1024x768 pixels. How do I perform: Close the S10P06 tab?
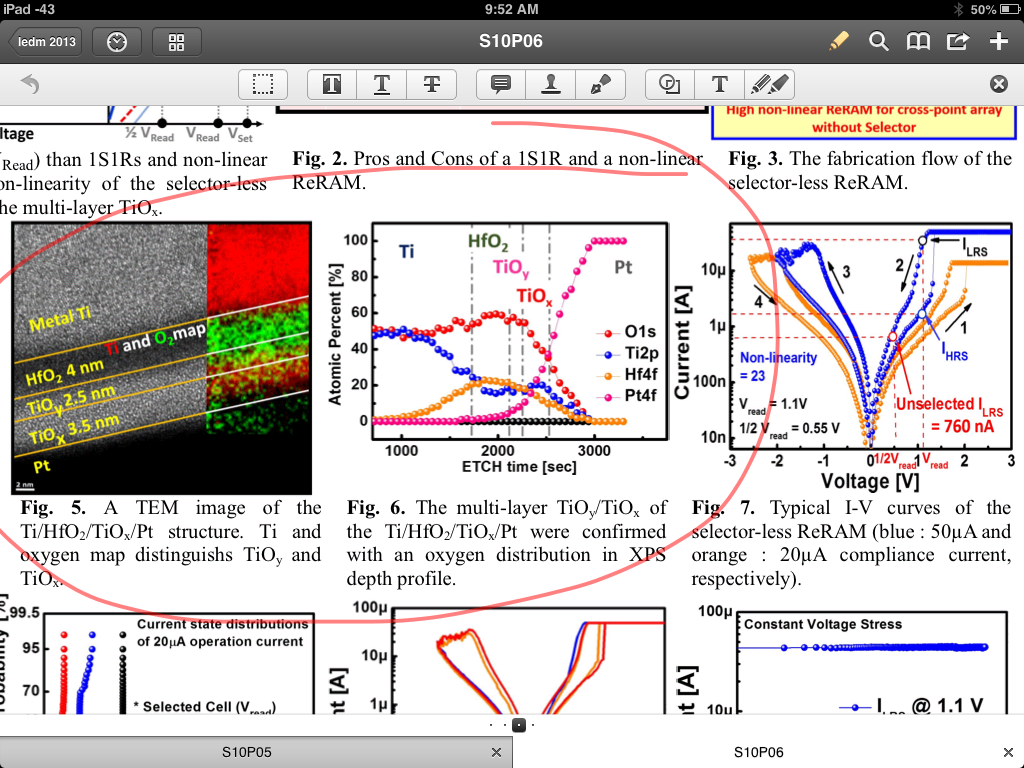point(1007,752)
